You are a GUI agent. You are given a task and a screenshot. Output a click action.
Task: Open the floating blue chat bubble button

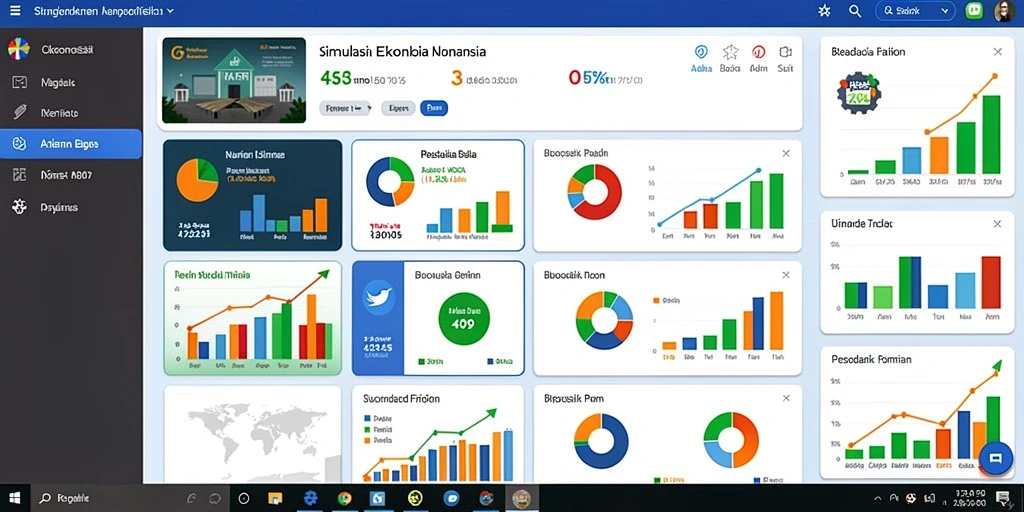click(996, 458)
